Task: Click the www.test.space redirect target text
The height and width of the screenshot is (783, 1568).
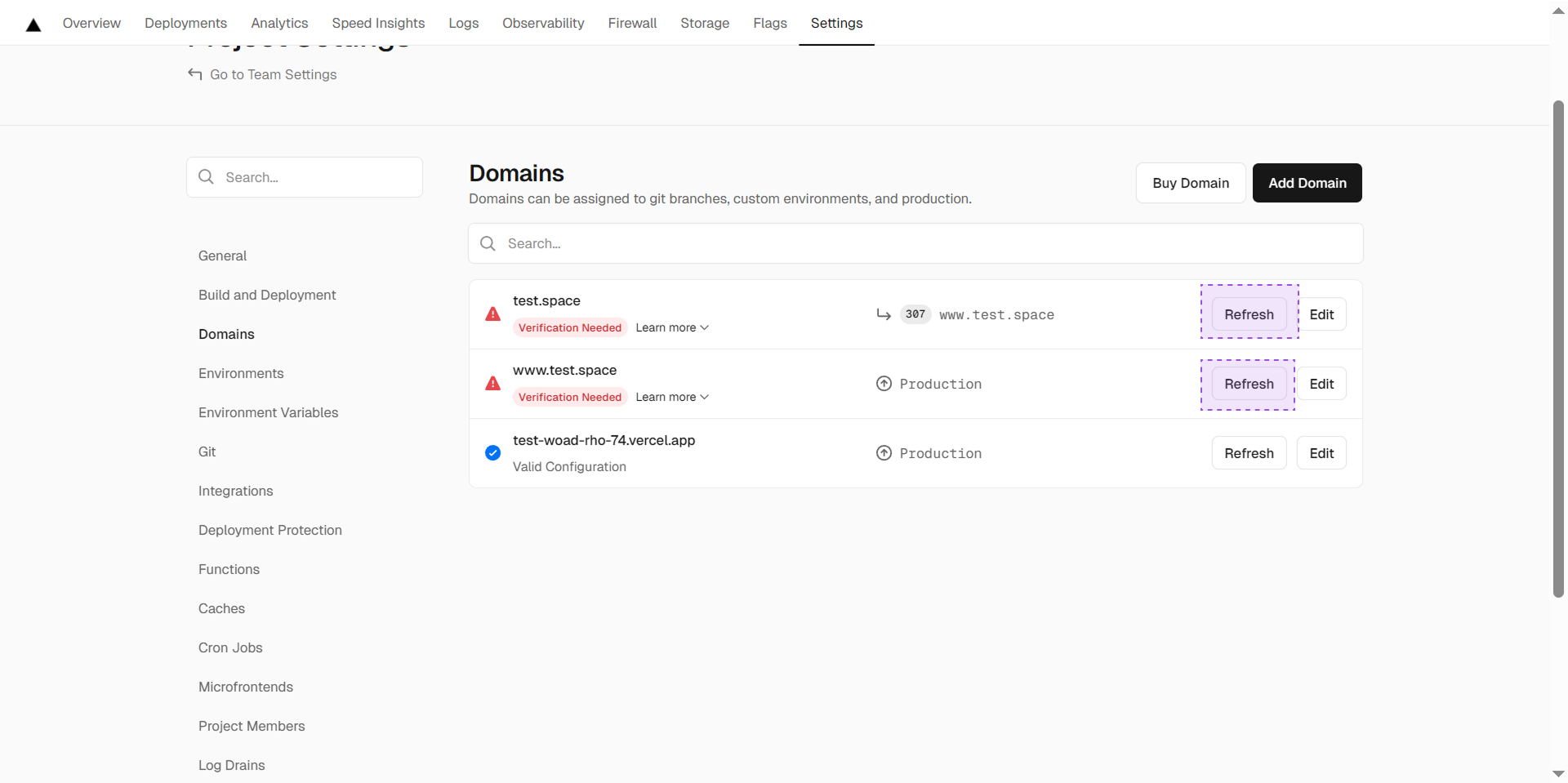Action: click(996, 314)
